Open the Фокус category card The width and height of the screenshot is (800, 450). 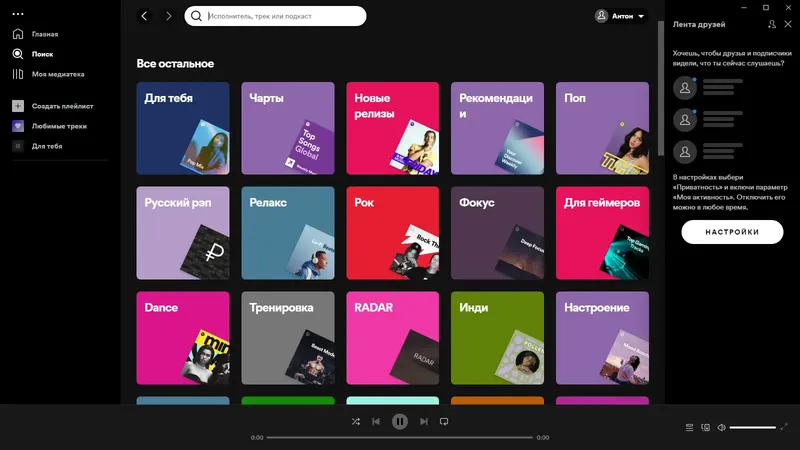pyautogui.click(x=497, y=233)
